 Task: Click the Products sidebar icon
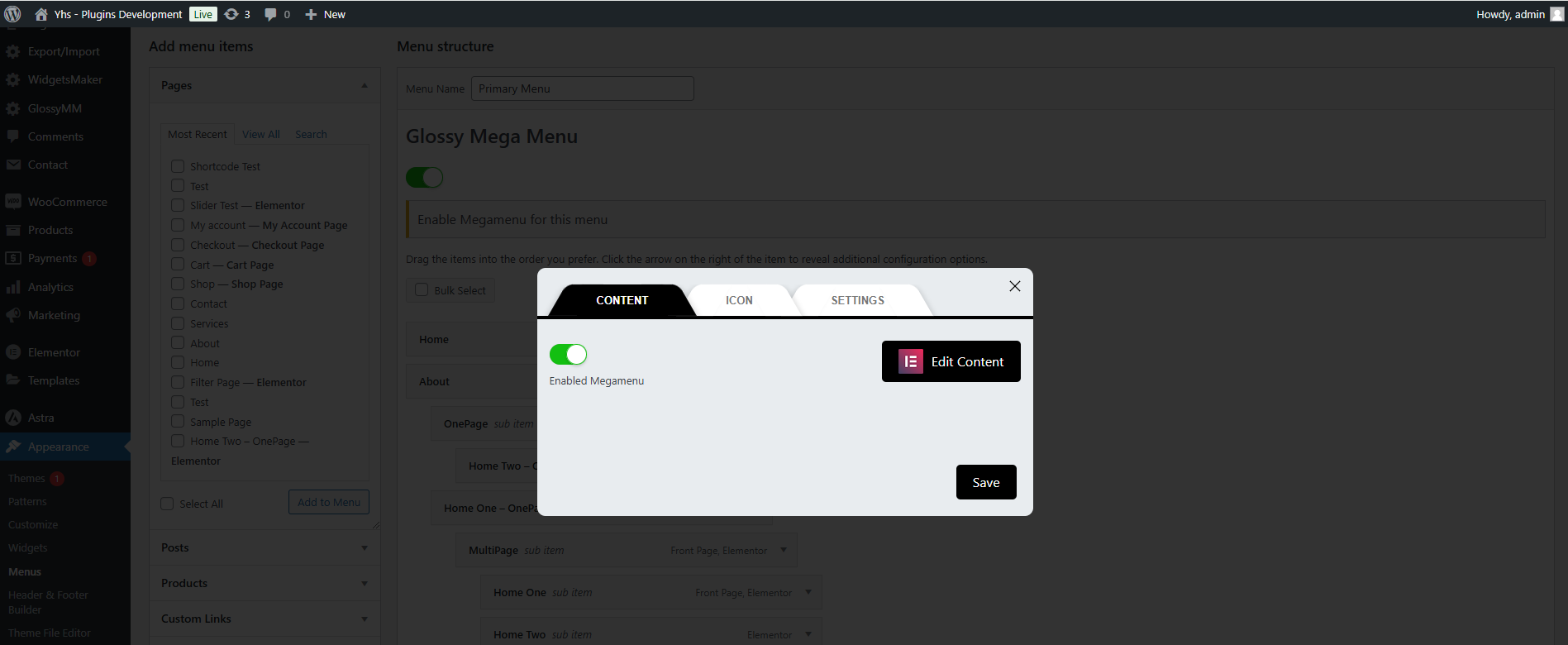point(13,230)
